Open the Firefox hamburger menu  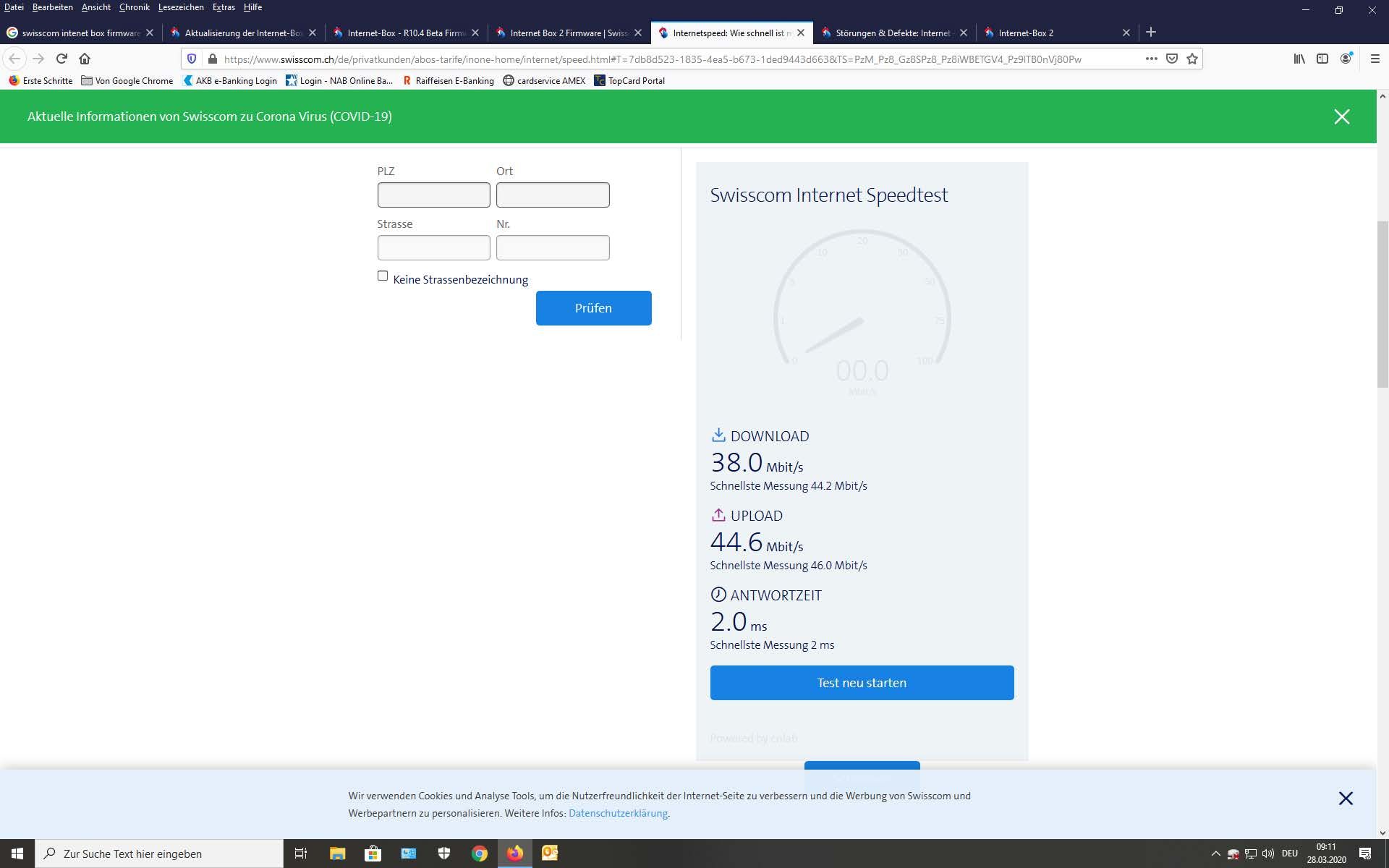pos(1375,59)
